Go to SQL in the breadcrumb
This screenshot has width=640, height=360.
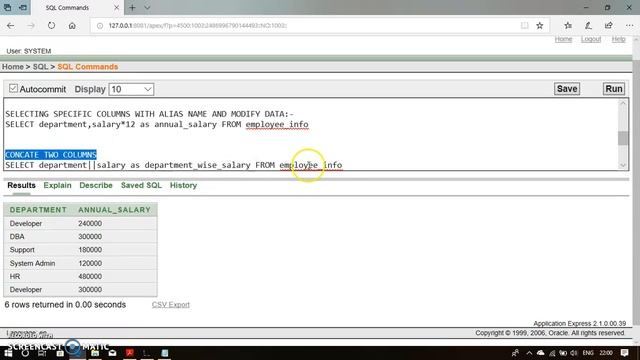click(40, 67)
